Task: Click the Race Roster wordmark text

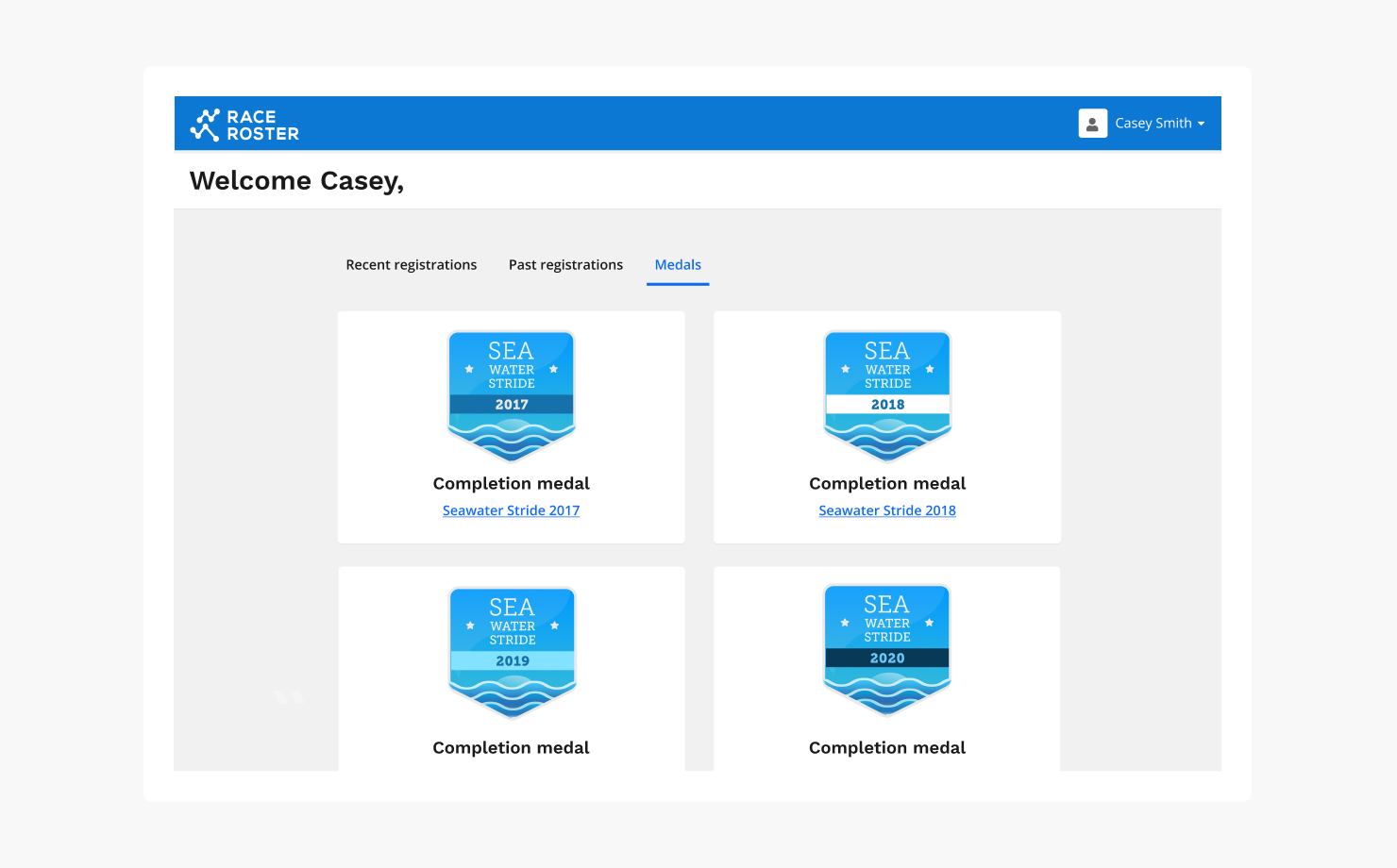Action: coord(262,125)
